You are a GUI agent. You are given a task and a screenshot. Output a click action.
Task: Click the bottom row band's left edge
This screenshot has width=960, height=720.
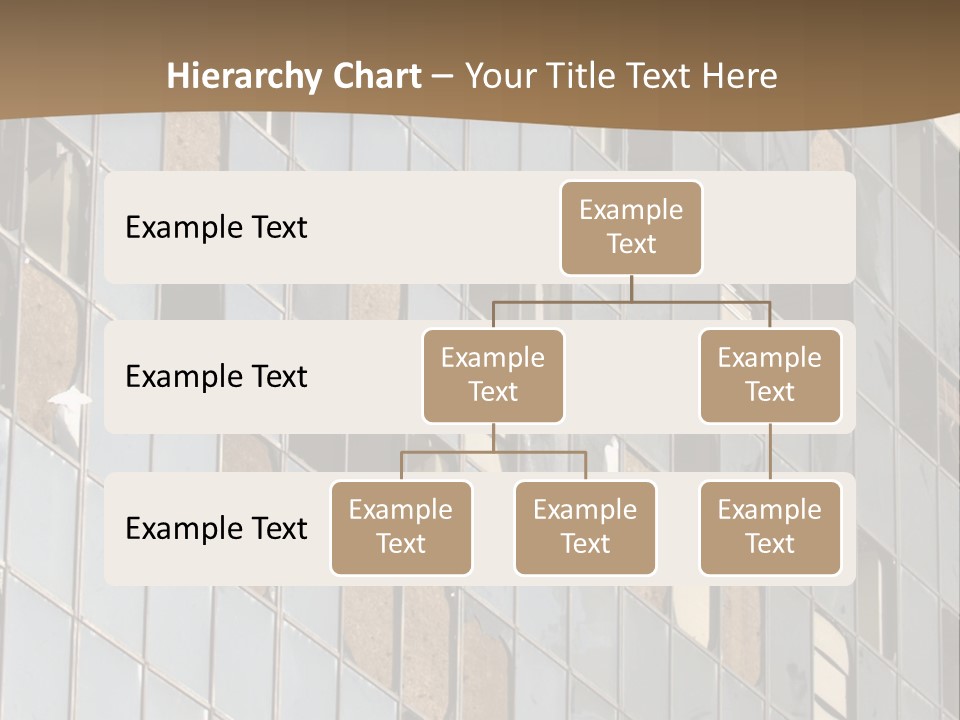click(x=112, y=528)
